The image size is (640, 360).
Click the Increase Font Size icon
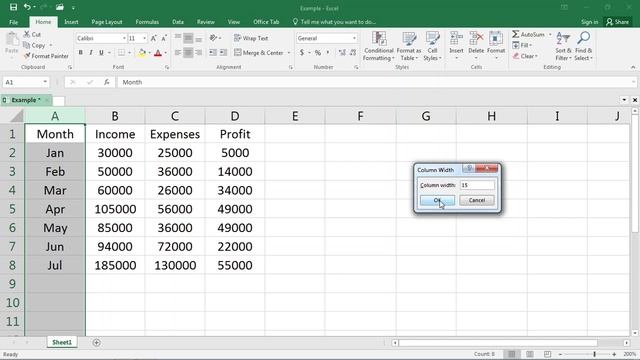click(x=153, y=38)
